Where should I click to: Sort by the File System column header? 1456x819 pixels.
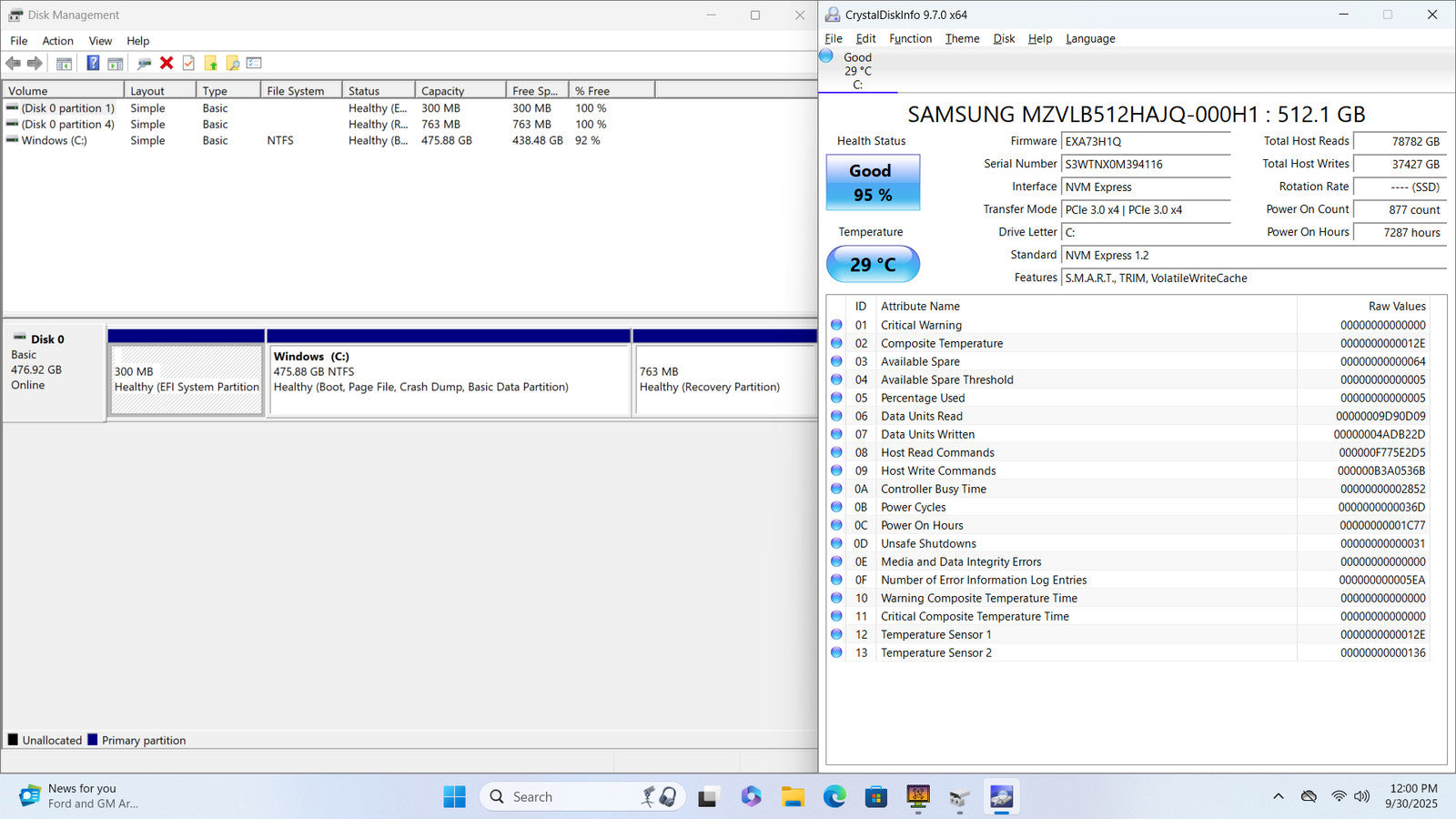point(301,90)
